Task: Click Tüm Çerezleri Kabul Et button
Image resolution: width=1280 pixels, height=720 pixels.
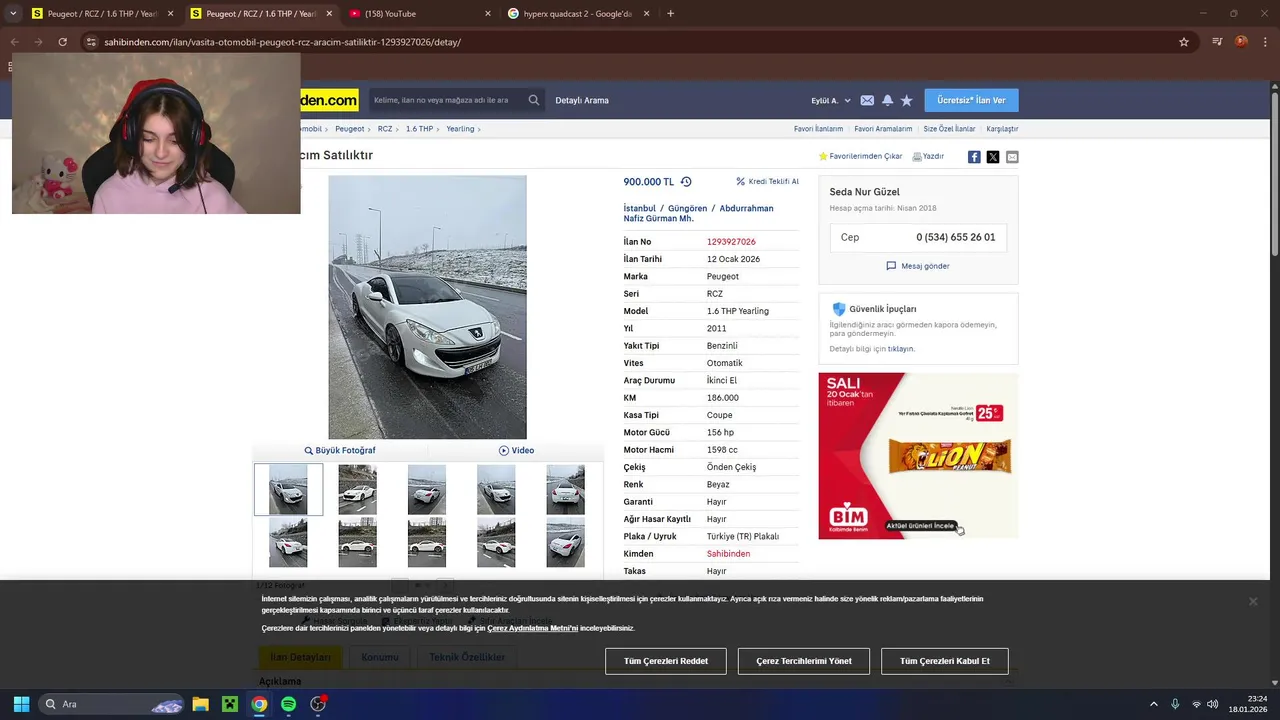Action: coord(945,661)
